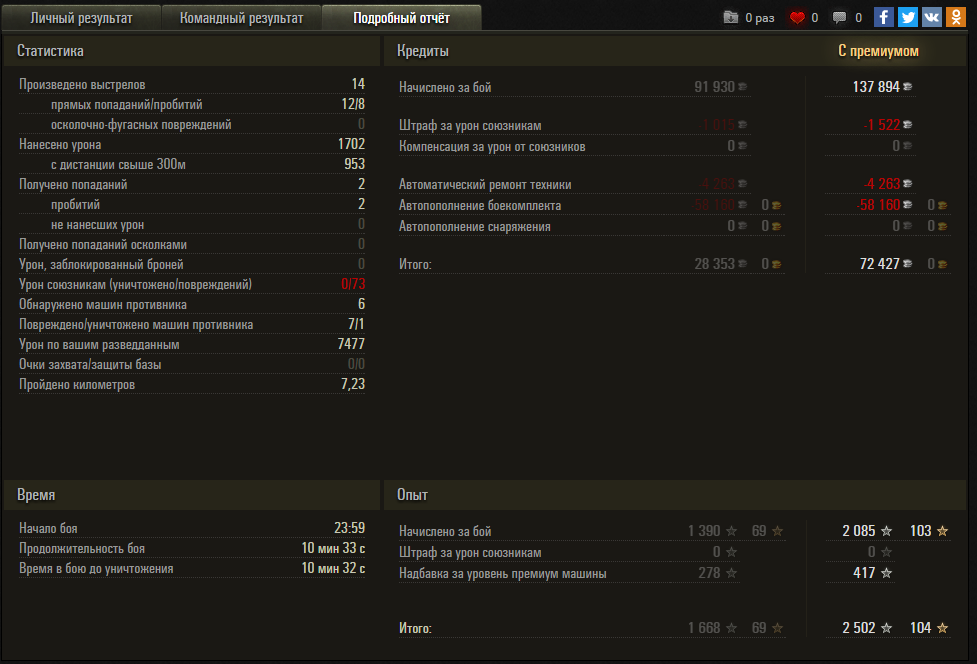Click 'Автопополнение боекомплекта' label
This screenshot has height=664, width=977.
(x=480, y=206)
